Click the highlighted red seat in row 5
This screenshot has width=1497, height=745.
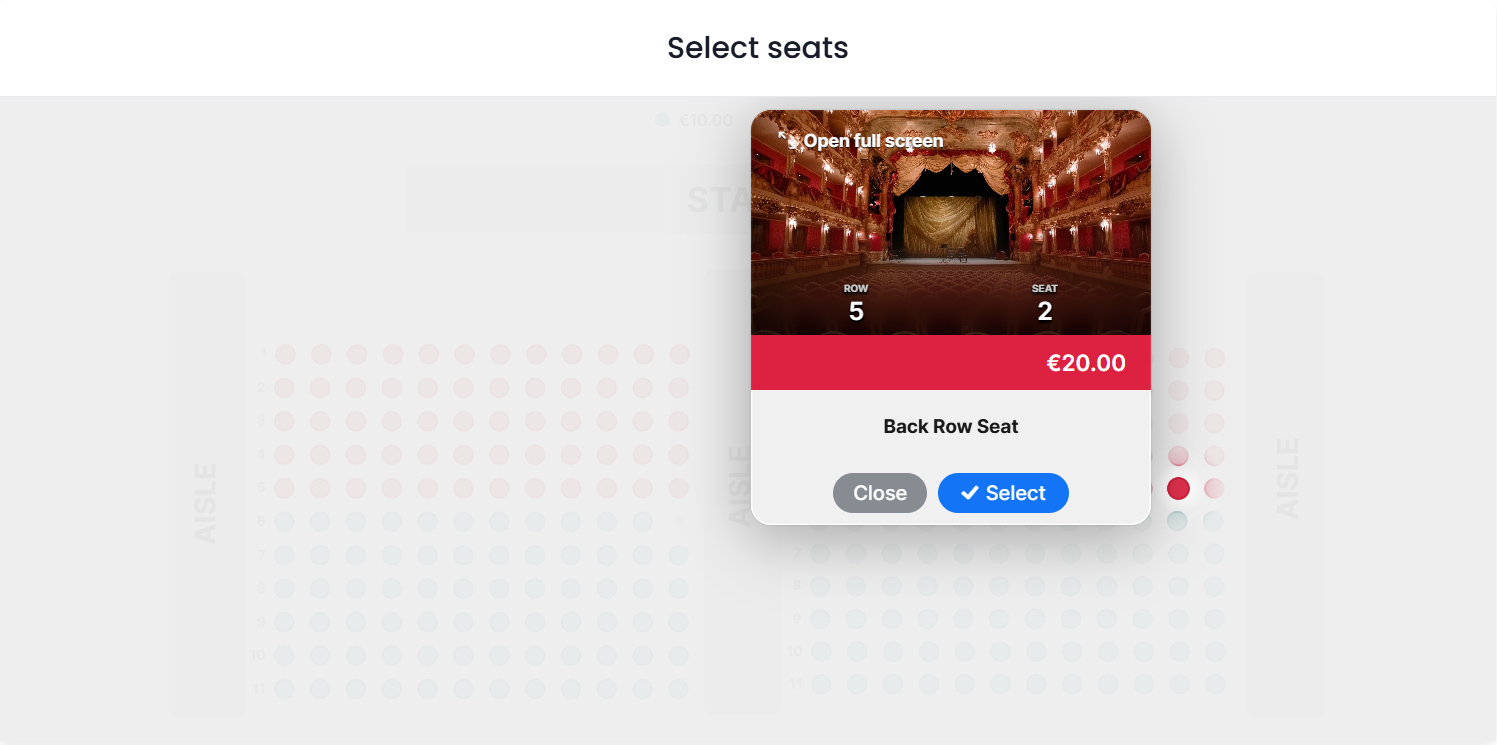(x=1178, y=488)
